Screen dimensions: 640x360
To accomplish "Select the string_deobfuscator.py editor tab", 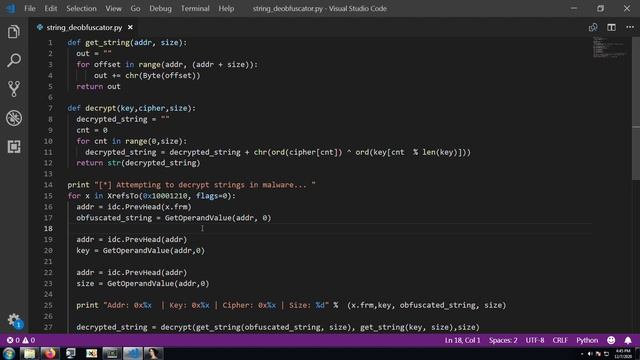I will coord(84,27).
